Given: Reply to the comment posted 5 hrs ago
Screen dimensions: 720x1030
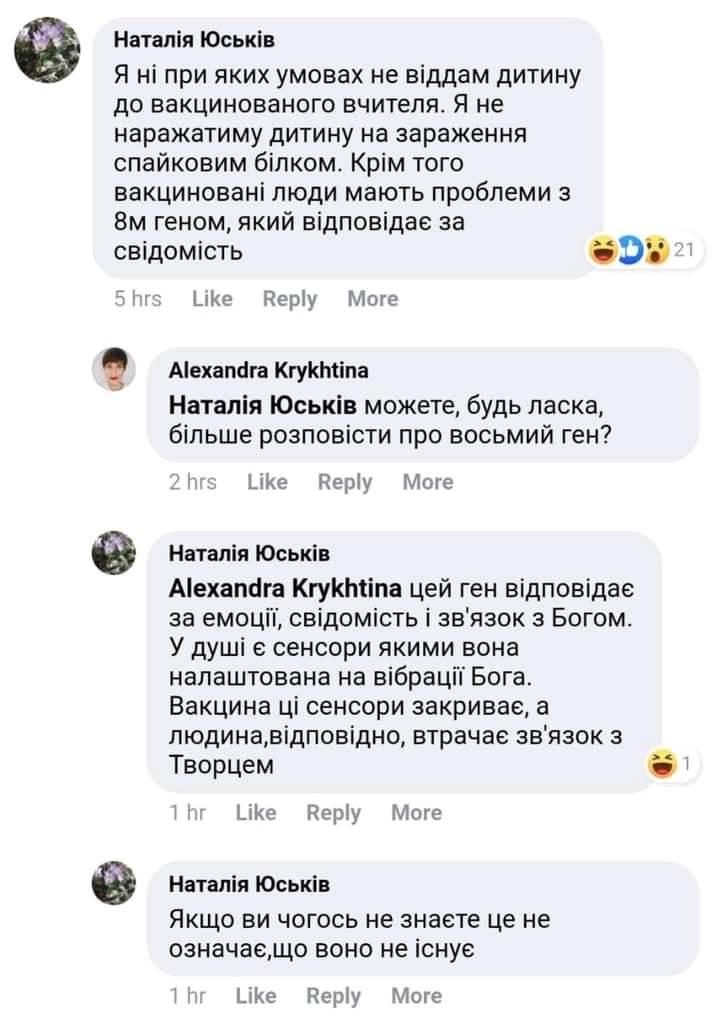Looking at the screenshot, I should 289,299.
